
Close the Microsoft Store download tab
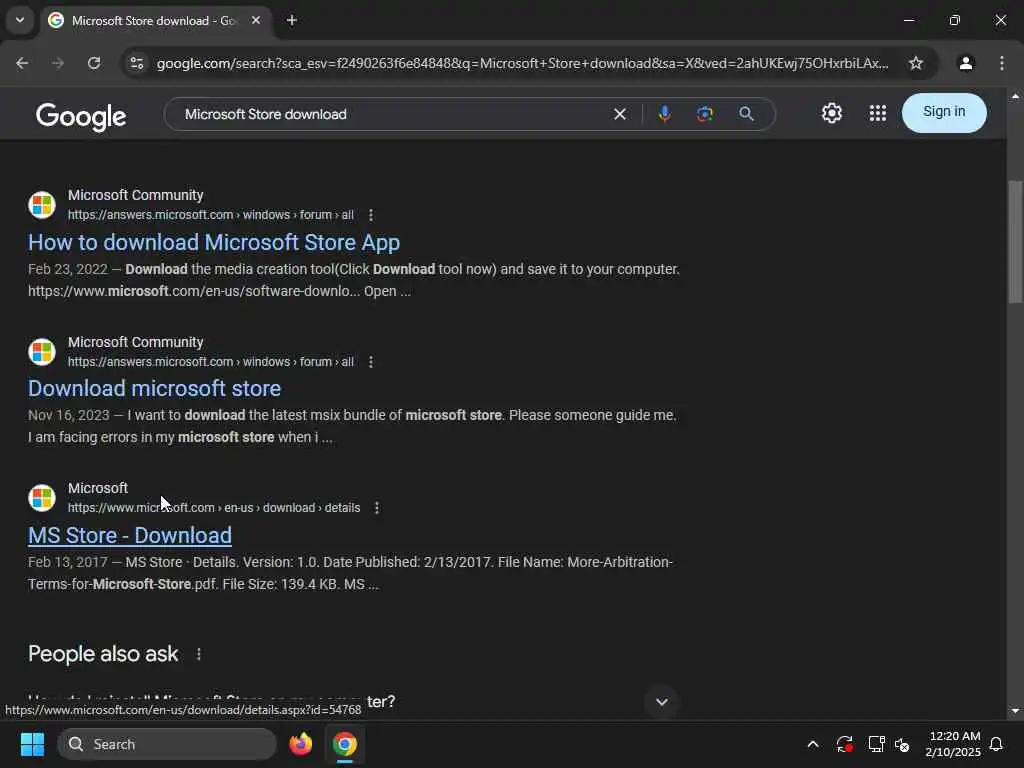[256, 20]
